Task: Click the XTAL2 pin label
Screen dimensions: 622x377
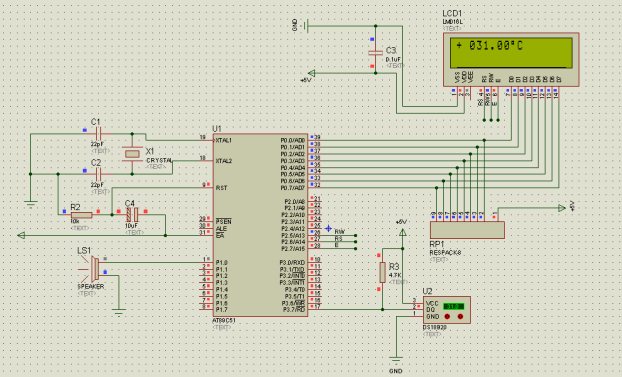Action: (223, 161)
